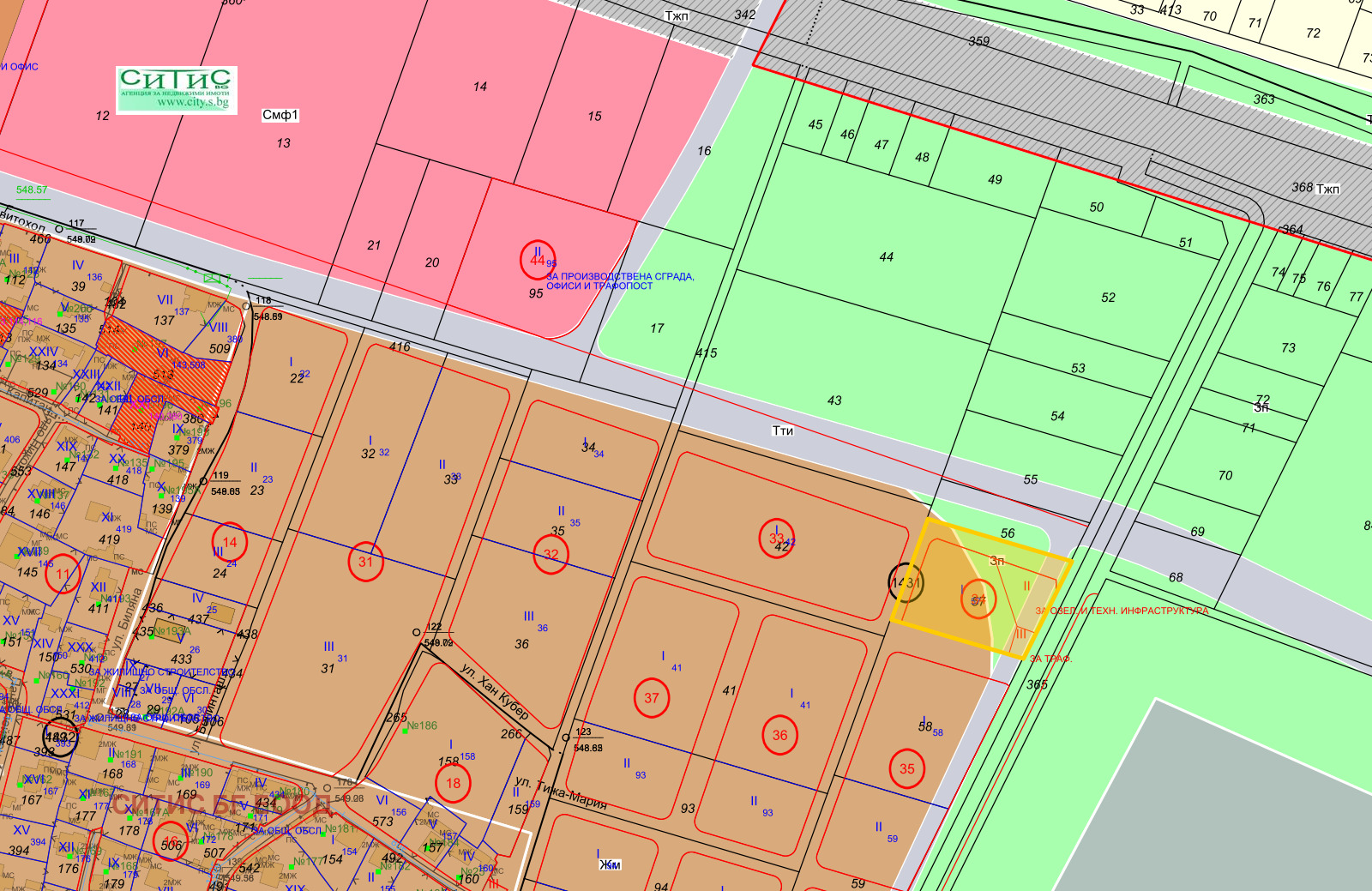Click the green label №186
Viewport: 1372px width, 891px height.
point(422,725)
